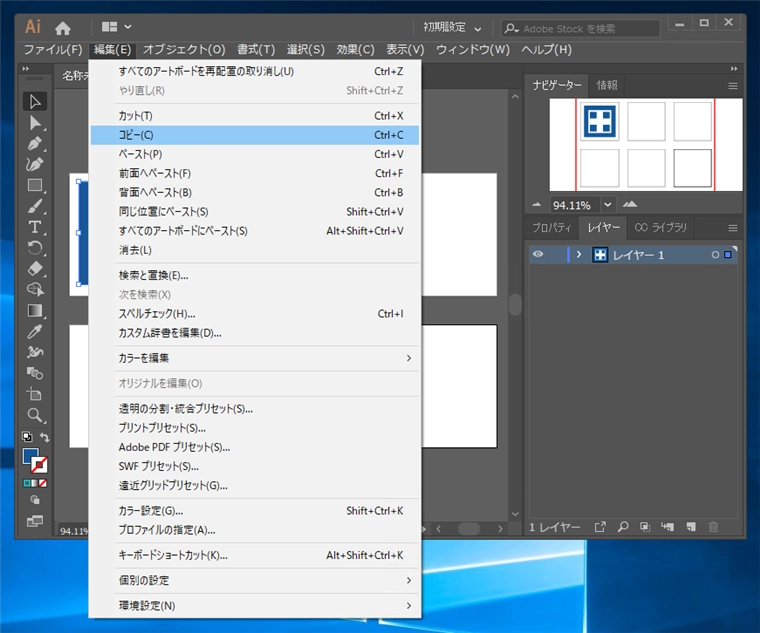Click the target circle of レイヤー 1
The height and width of the screenshot is (633, 760).
(715, 255)
